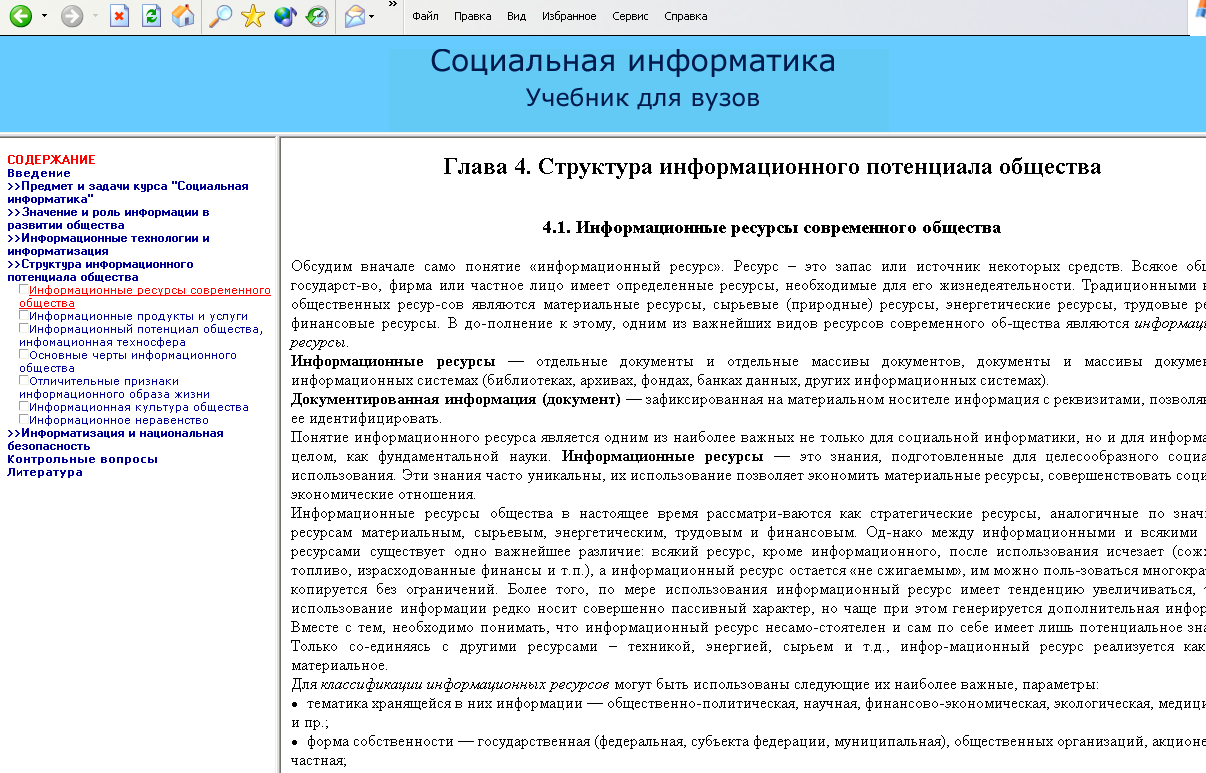The image size is (1206, 773).
Task: Open Структура информационного потенциала общества link
Action: [100, 270]
